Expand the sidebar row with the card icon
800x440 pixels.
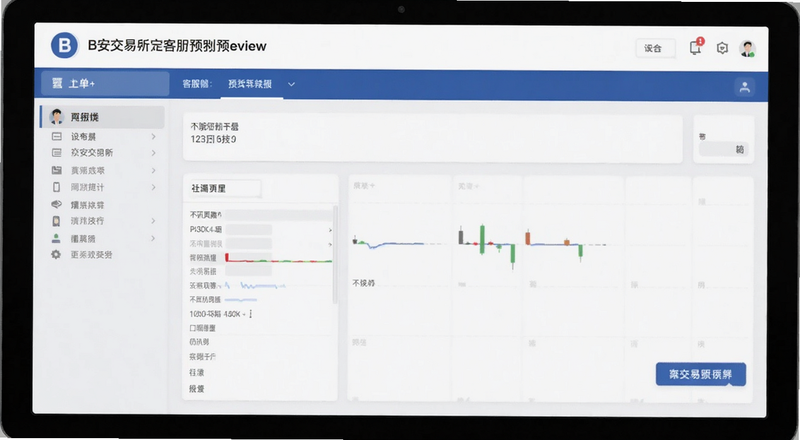[x=153, y=137]
